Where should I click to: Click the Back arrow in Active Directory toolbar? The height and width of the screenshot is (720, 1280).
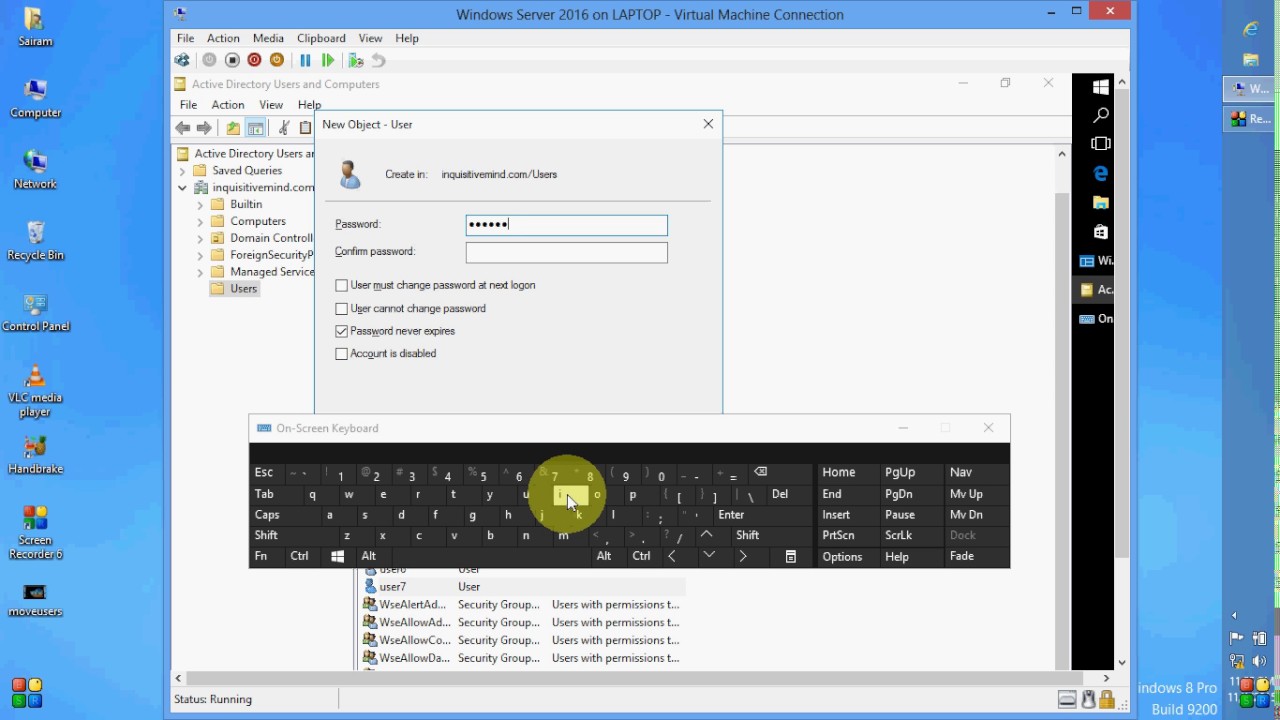pyautogui.click(x=182, y=128)
